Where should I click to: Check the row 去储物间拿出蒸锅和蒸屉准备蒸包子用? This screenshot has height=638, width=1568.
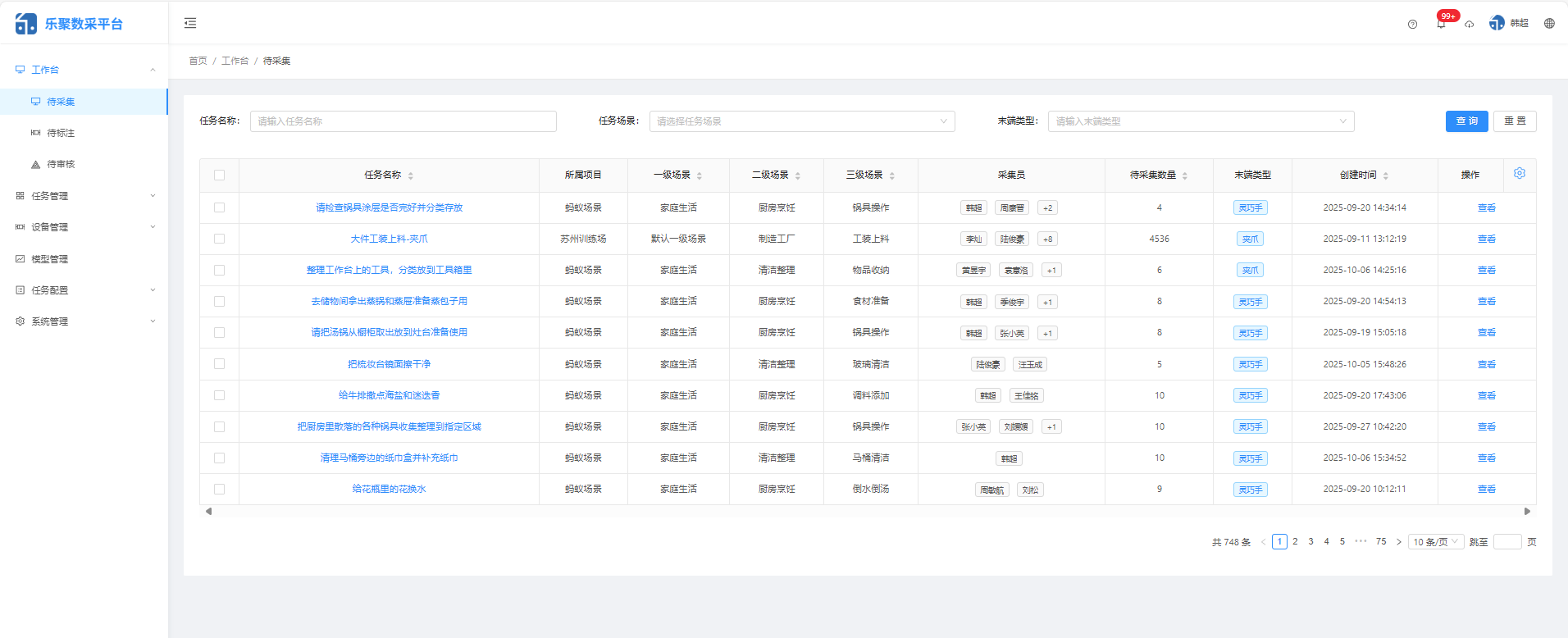(x=219, y=301)
